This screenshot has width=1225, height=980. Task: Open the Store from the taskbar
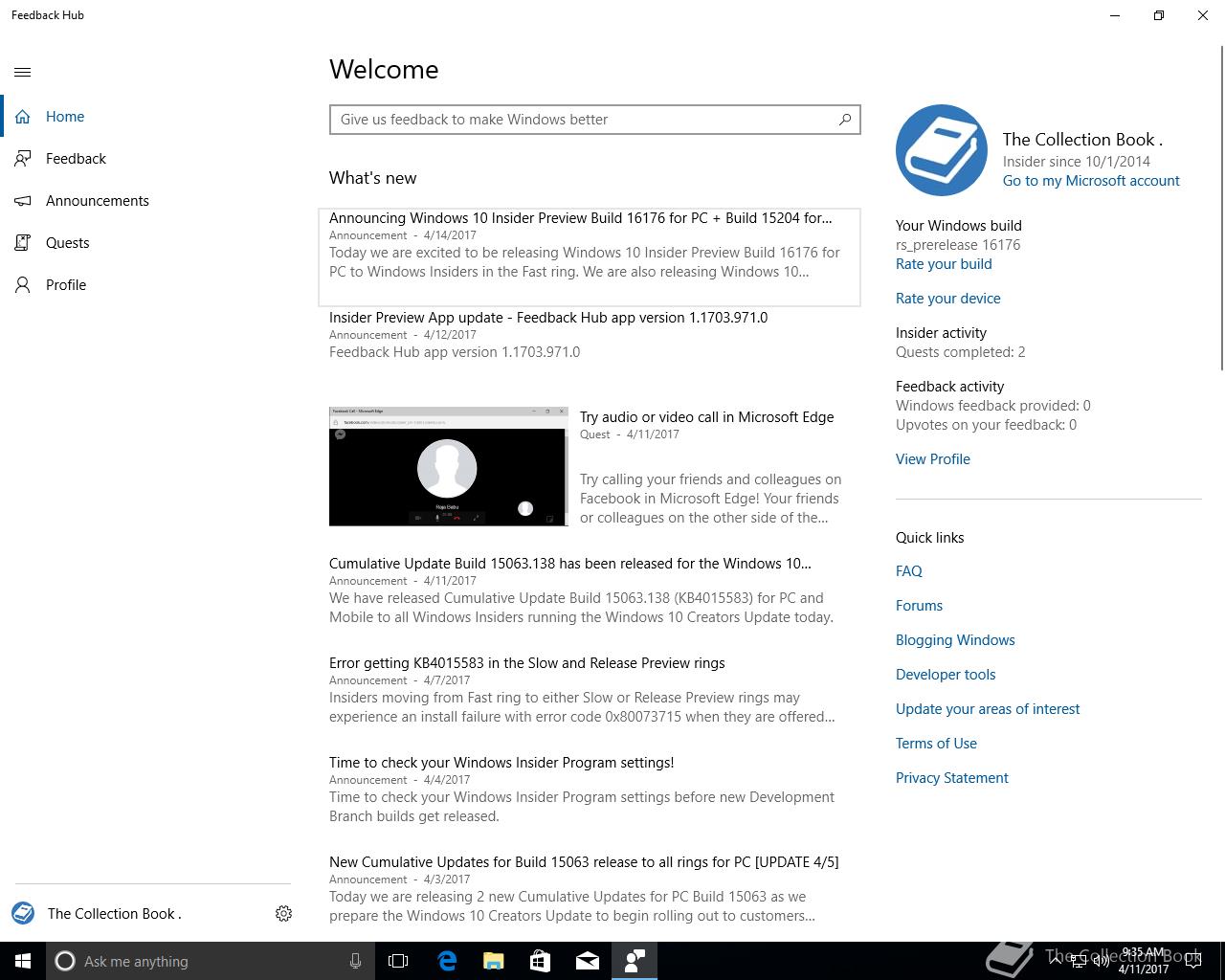[541, 961]
